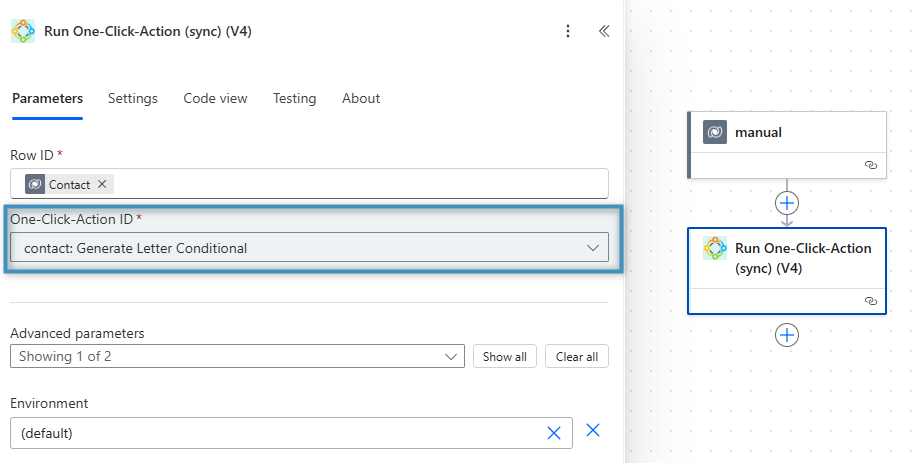Switch to the Settings tab
The width and height of the screenshot is (916, 463).
click(x=133, y=98)
